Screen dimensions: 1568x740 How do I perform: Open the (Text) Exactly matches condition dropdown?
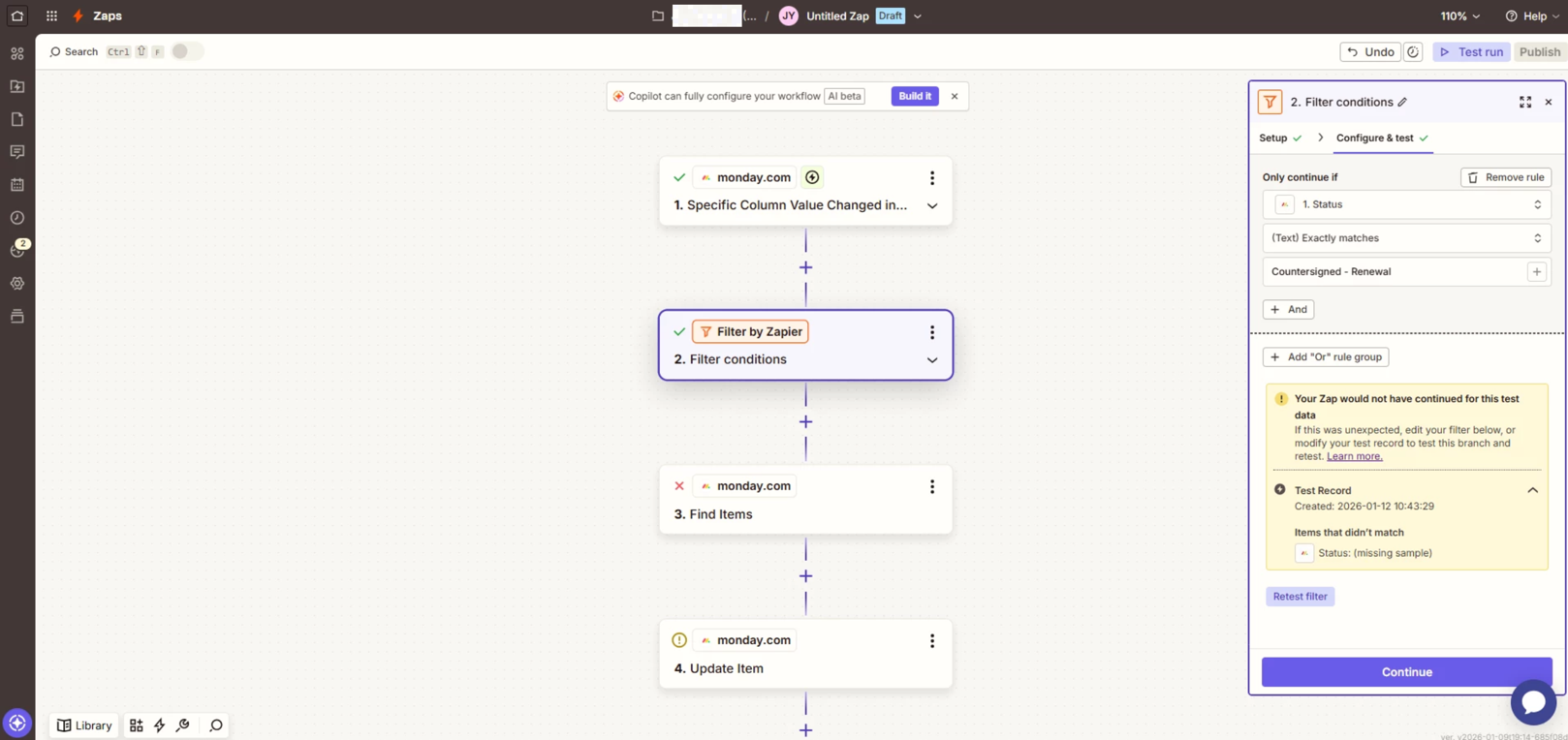[1406, 238]
